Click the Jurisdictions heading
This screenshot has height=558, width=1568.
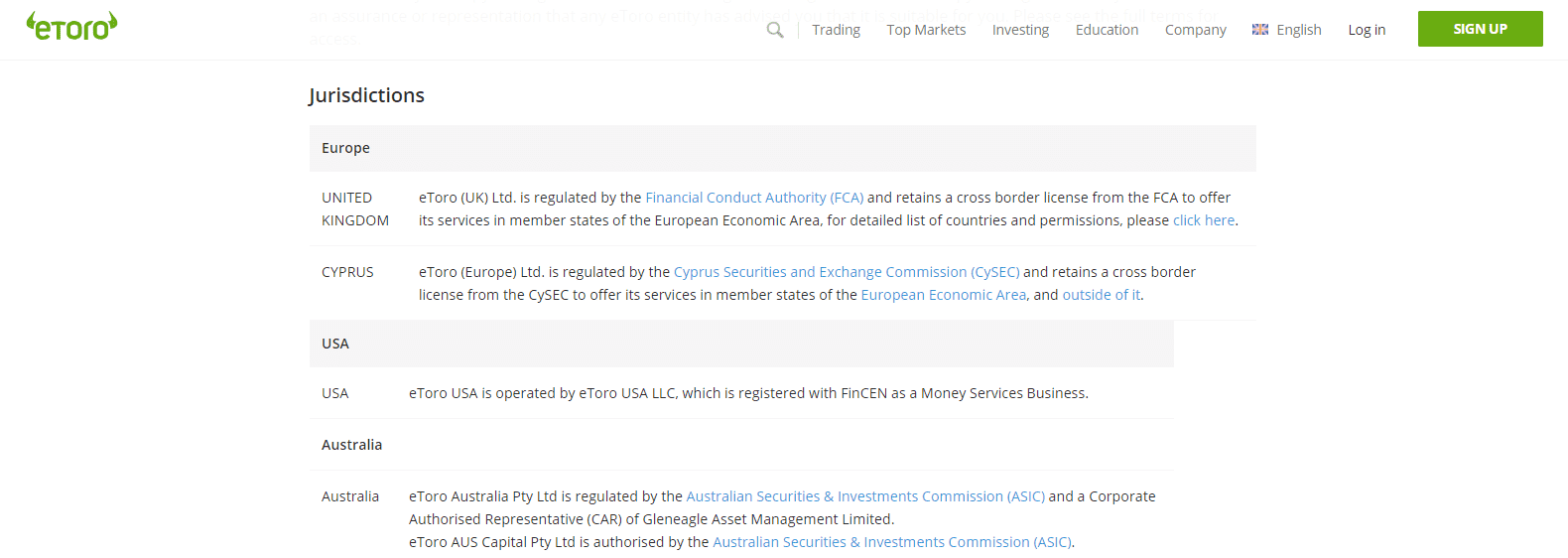(x=366, y=95)
